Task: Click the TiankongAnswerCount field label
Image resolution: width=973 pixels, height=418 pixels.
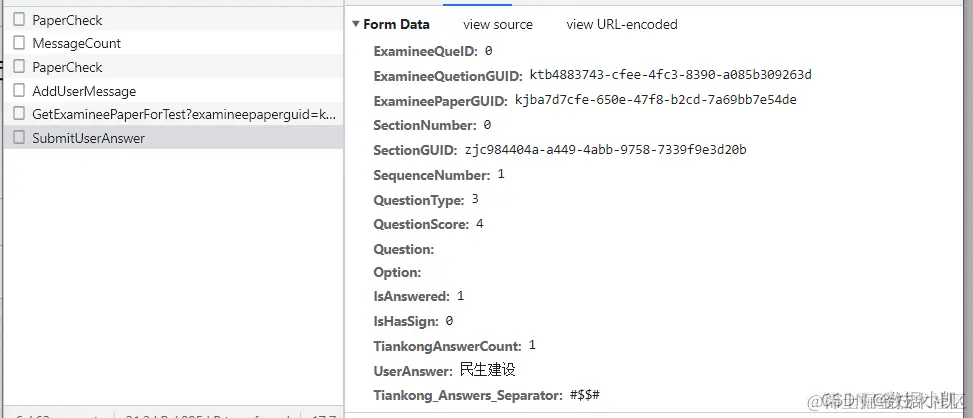Action: coord(447,346)
